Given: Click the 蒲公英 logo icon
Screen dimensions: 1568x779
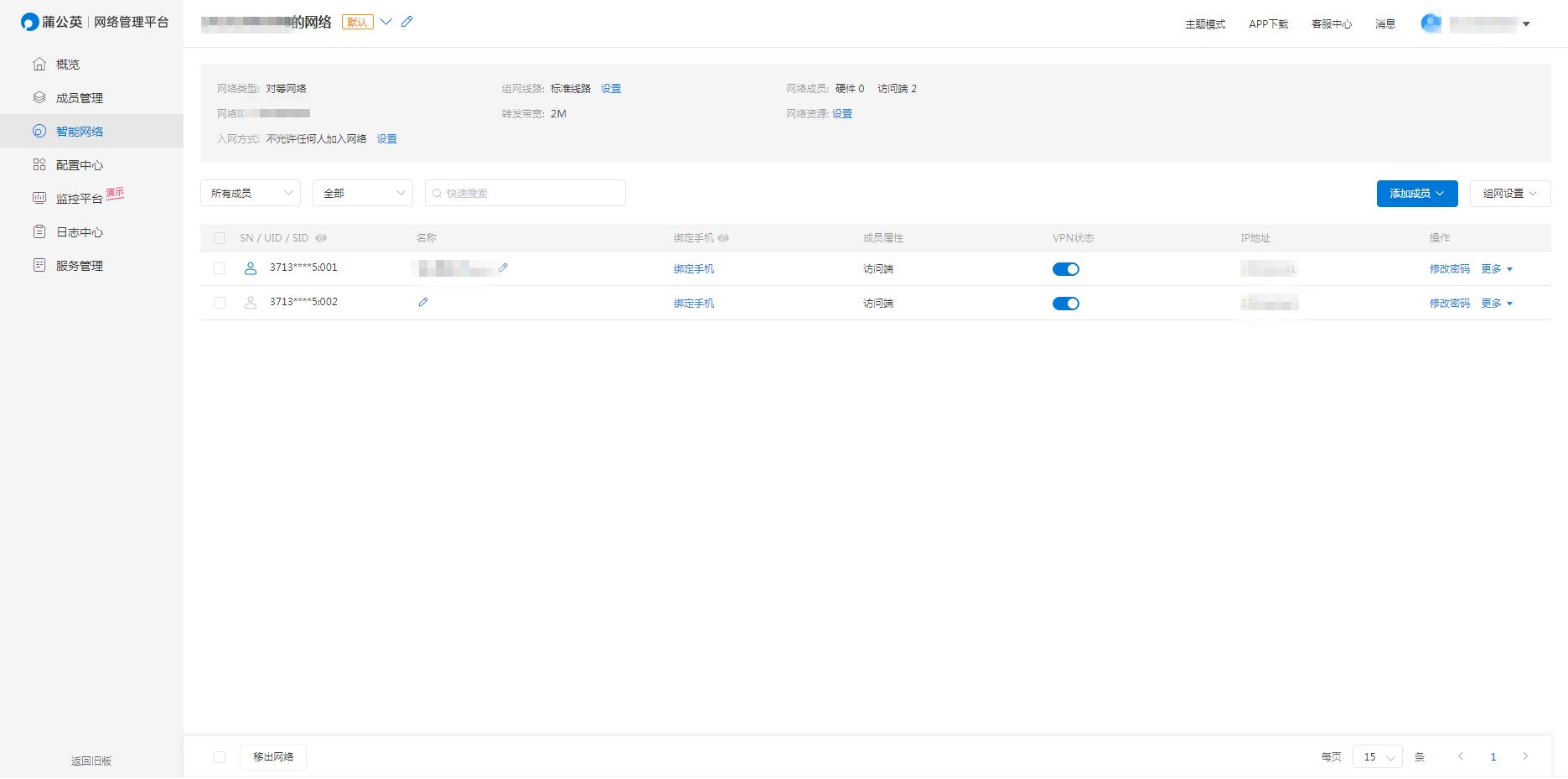Looking at the screenshot, I should 30,22.
